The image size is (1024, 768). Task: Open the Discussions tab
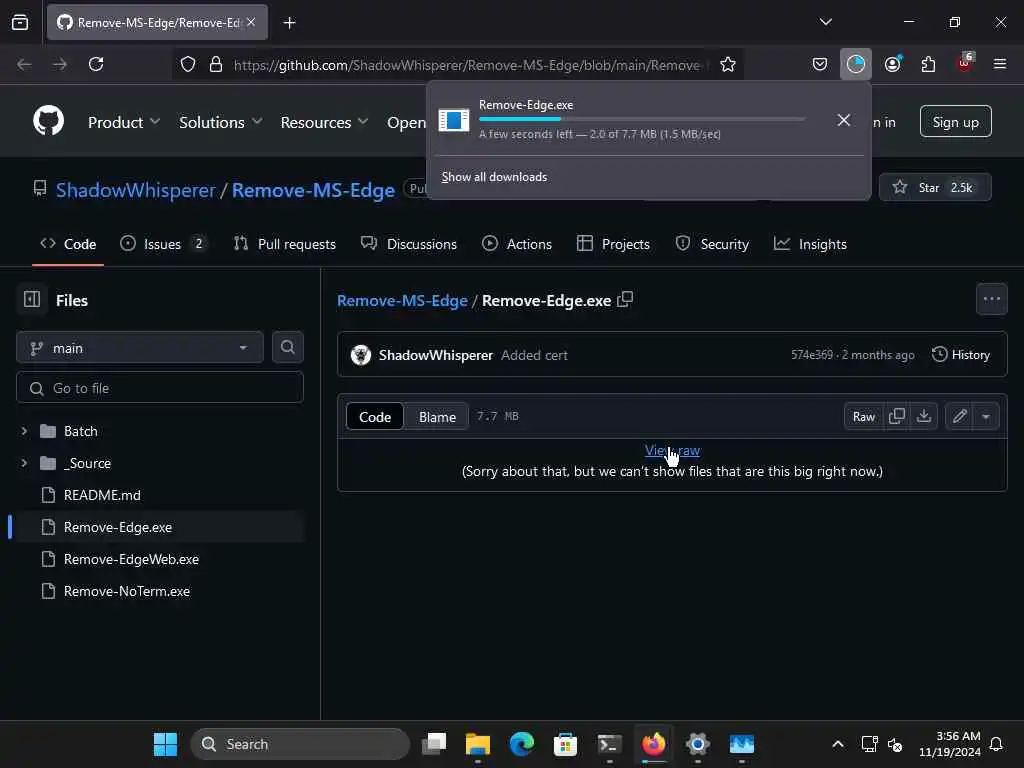(x=409, y=244)
